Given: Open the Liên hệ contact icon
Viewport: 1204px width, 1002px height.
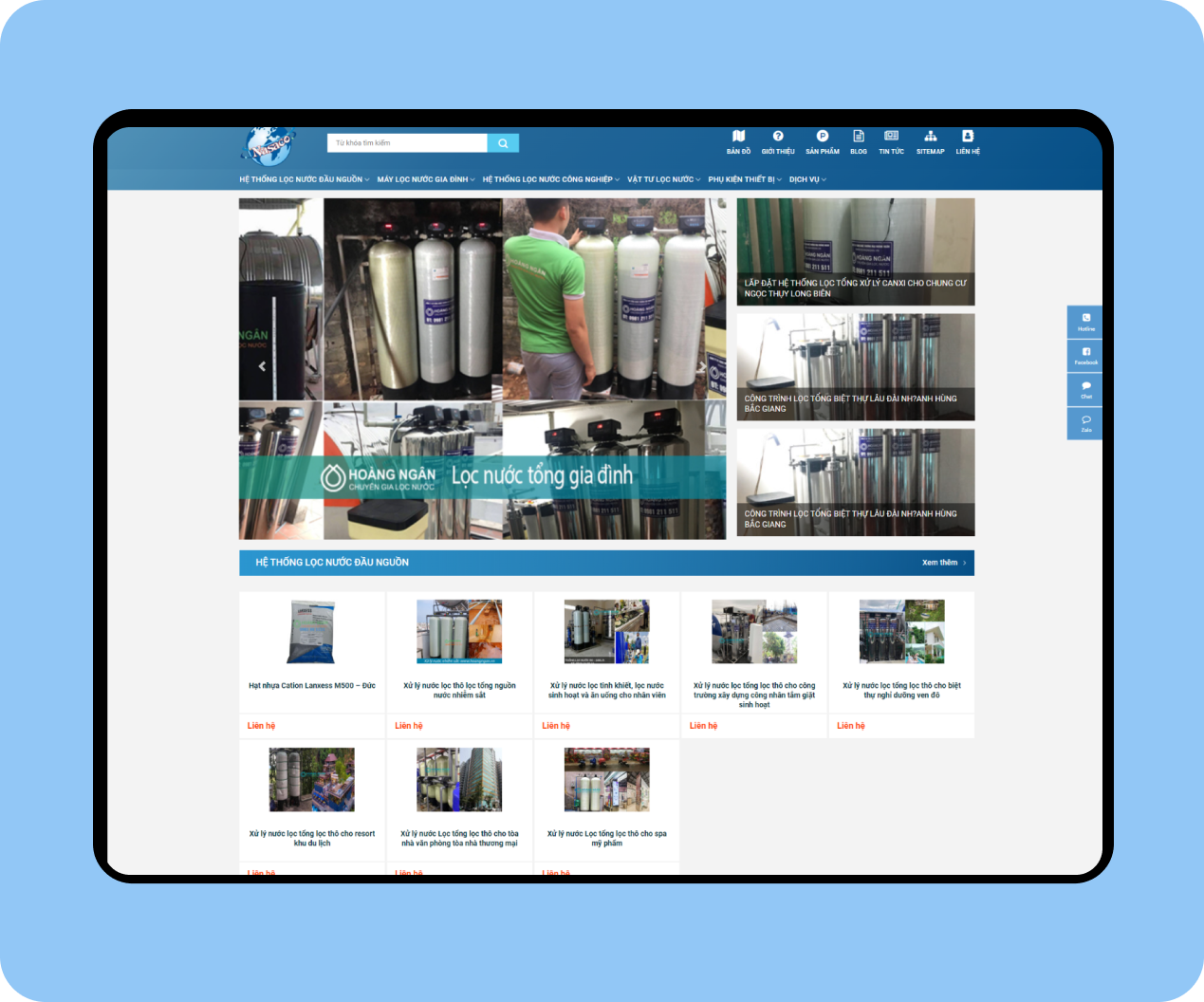Looking at the screenshot, I should 968,142.
